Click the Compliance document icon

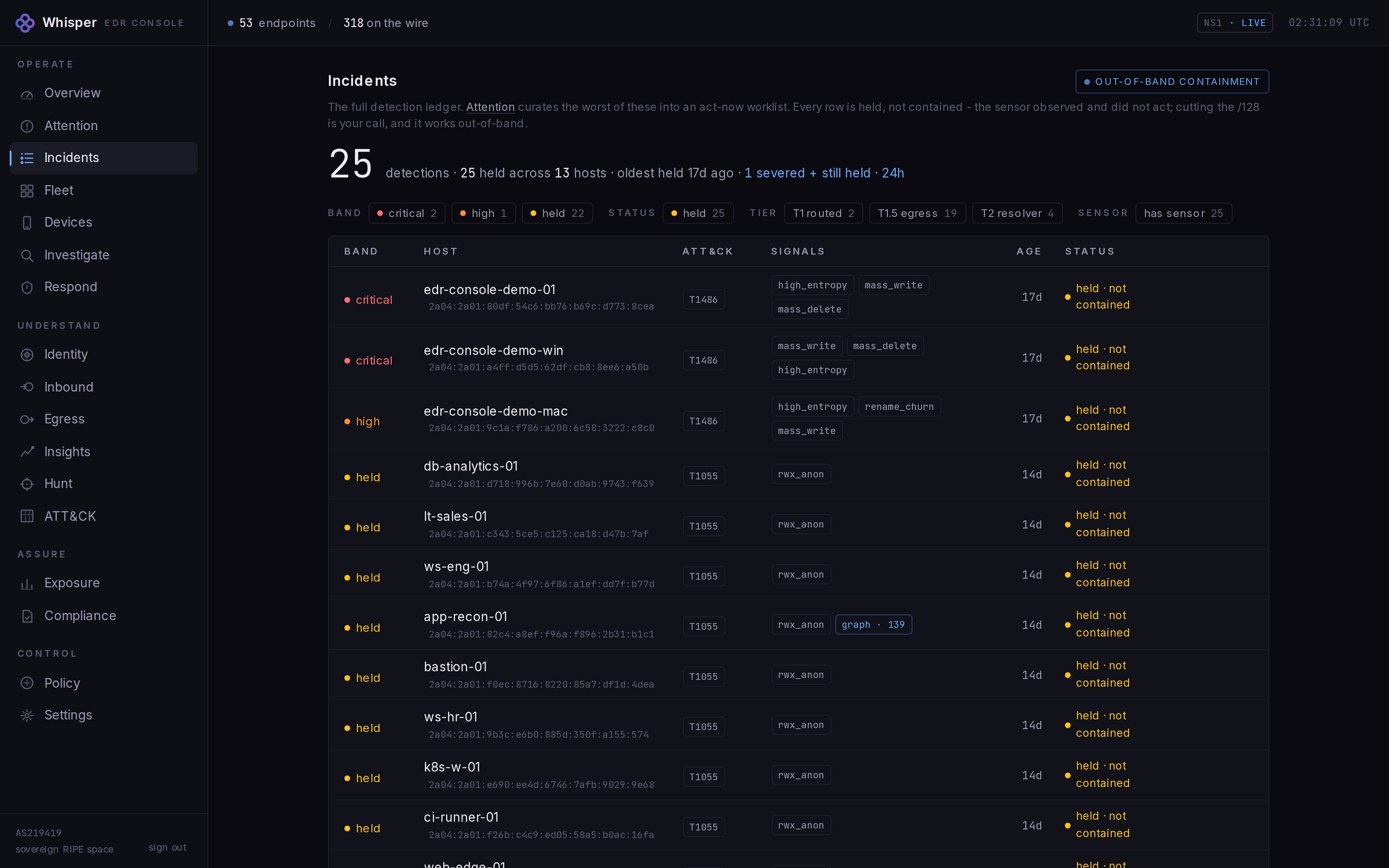click(x=27, y=616)
